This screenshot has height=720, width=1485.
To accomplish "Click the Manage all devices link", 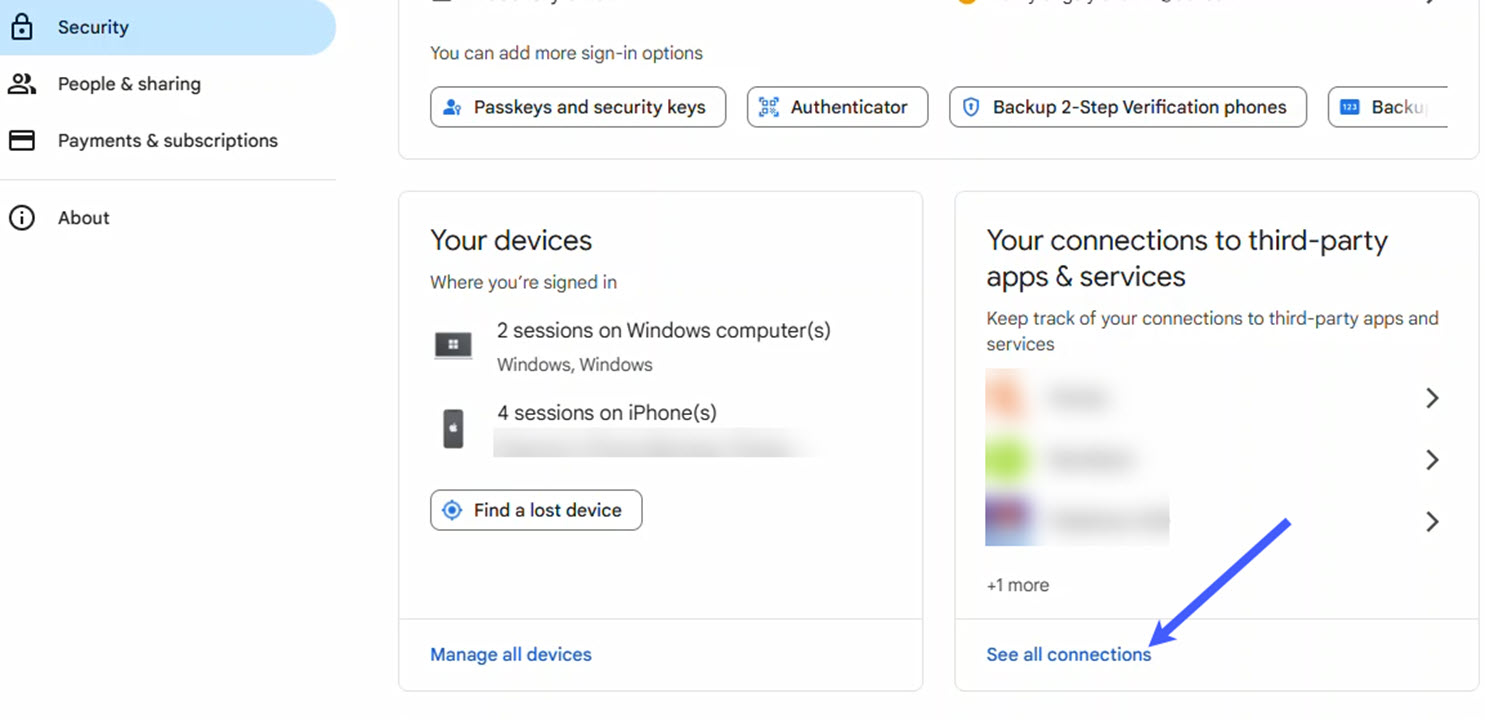I will pyautogui.click(x=510, y=654).
